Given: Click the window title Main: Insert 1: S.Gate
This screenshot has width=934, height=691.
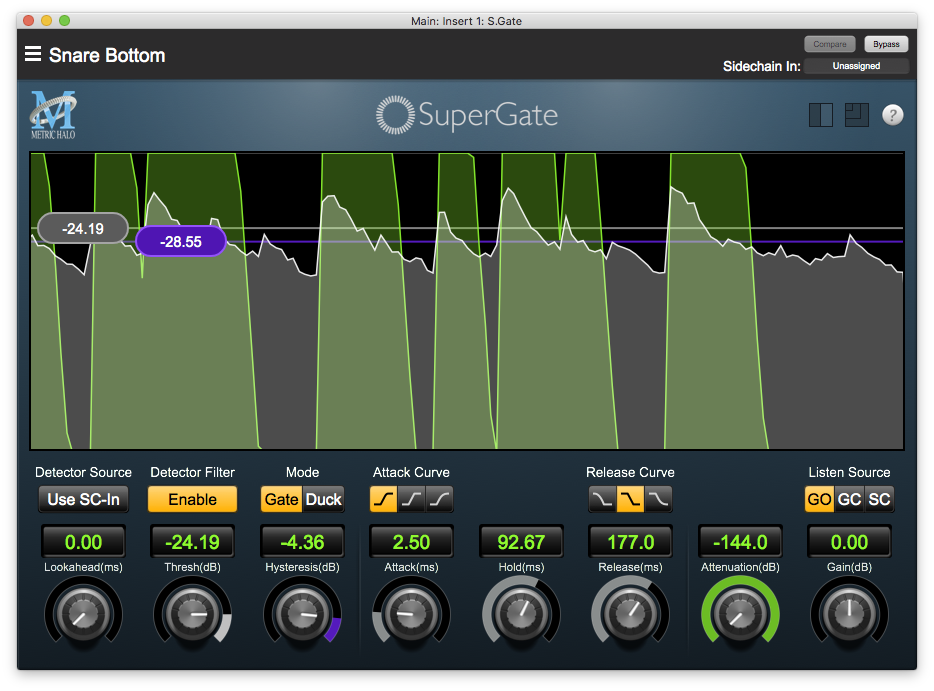Looking at the screenshot, I should (466, 21).
